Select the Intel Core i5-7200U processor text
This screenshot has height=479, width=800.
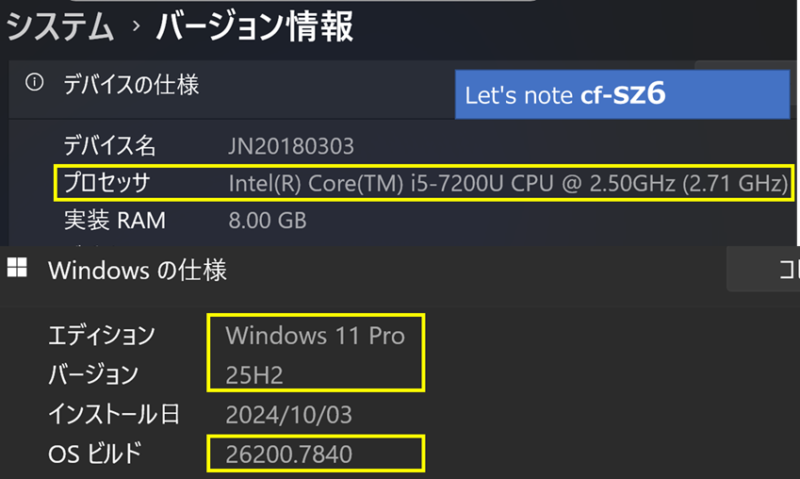508,182
